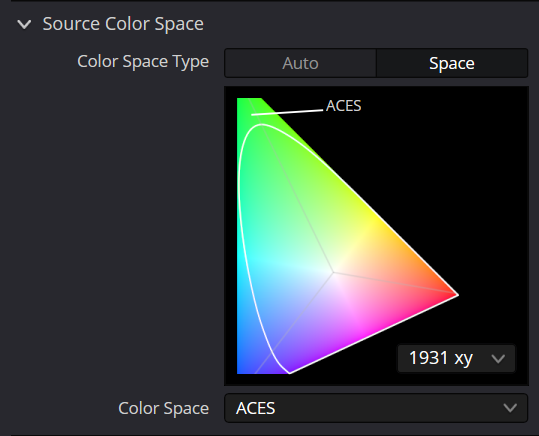539x436 pixels.
Task: Click the white ACES pointer line
Action: pyautogui.click(x=287, y=112)
